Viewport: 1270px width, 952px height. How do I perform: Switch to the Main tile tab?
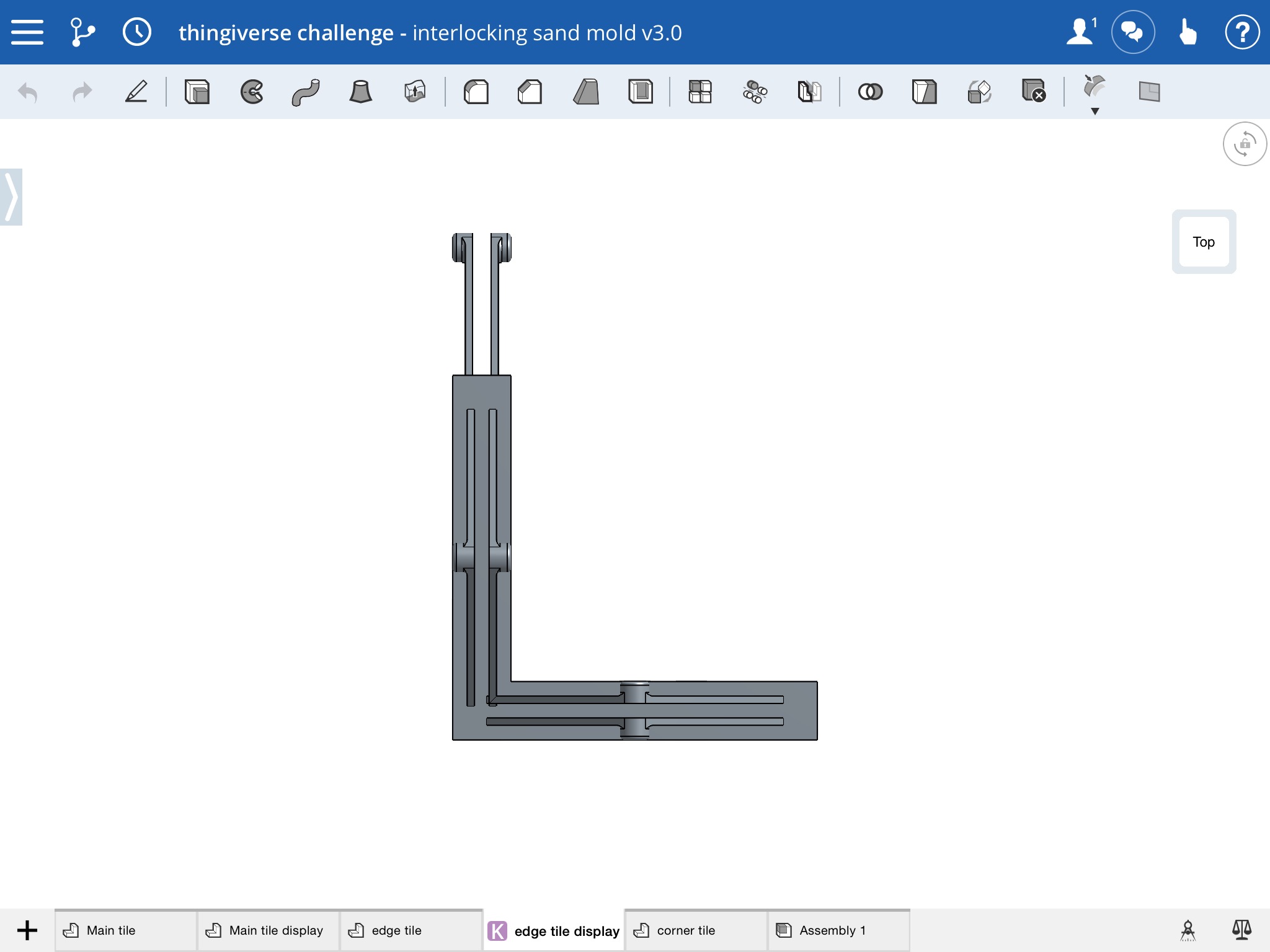(126, 930)
